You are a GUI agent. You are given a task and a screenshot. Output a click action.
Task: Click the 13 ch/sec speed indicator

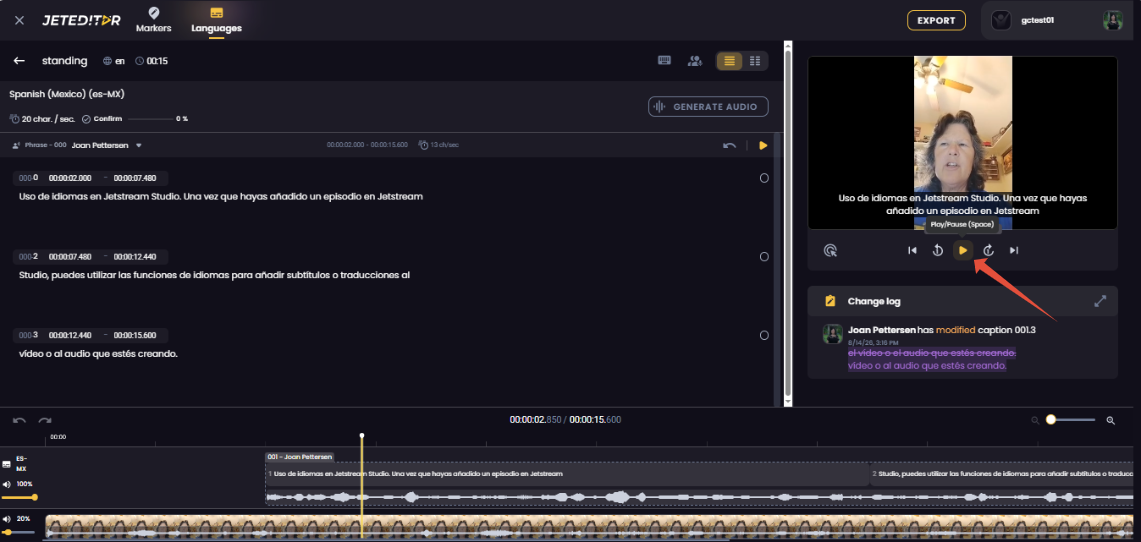point(439,146)
